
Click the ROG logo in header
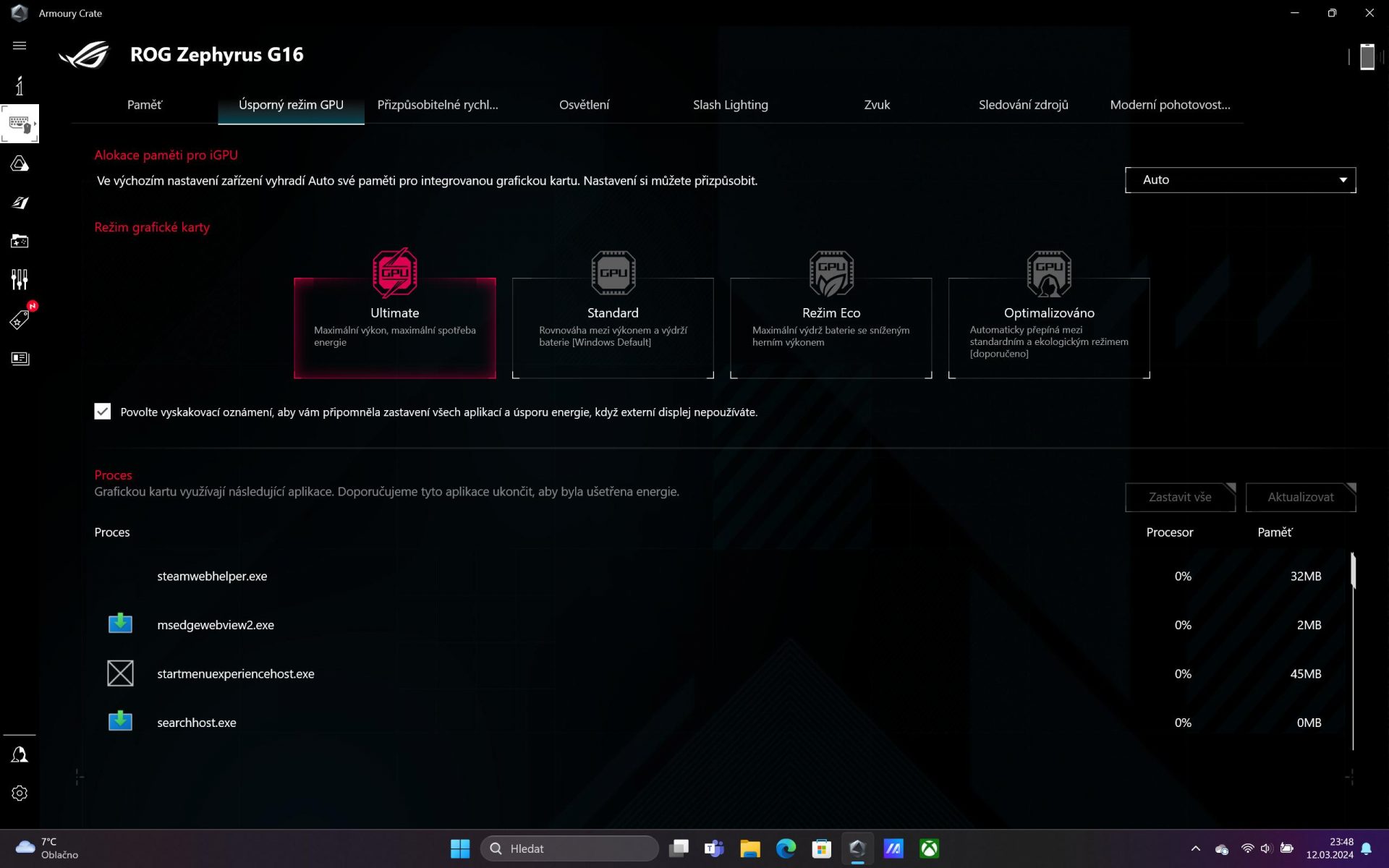pyautogui.click(x=84, y=55)
